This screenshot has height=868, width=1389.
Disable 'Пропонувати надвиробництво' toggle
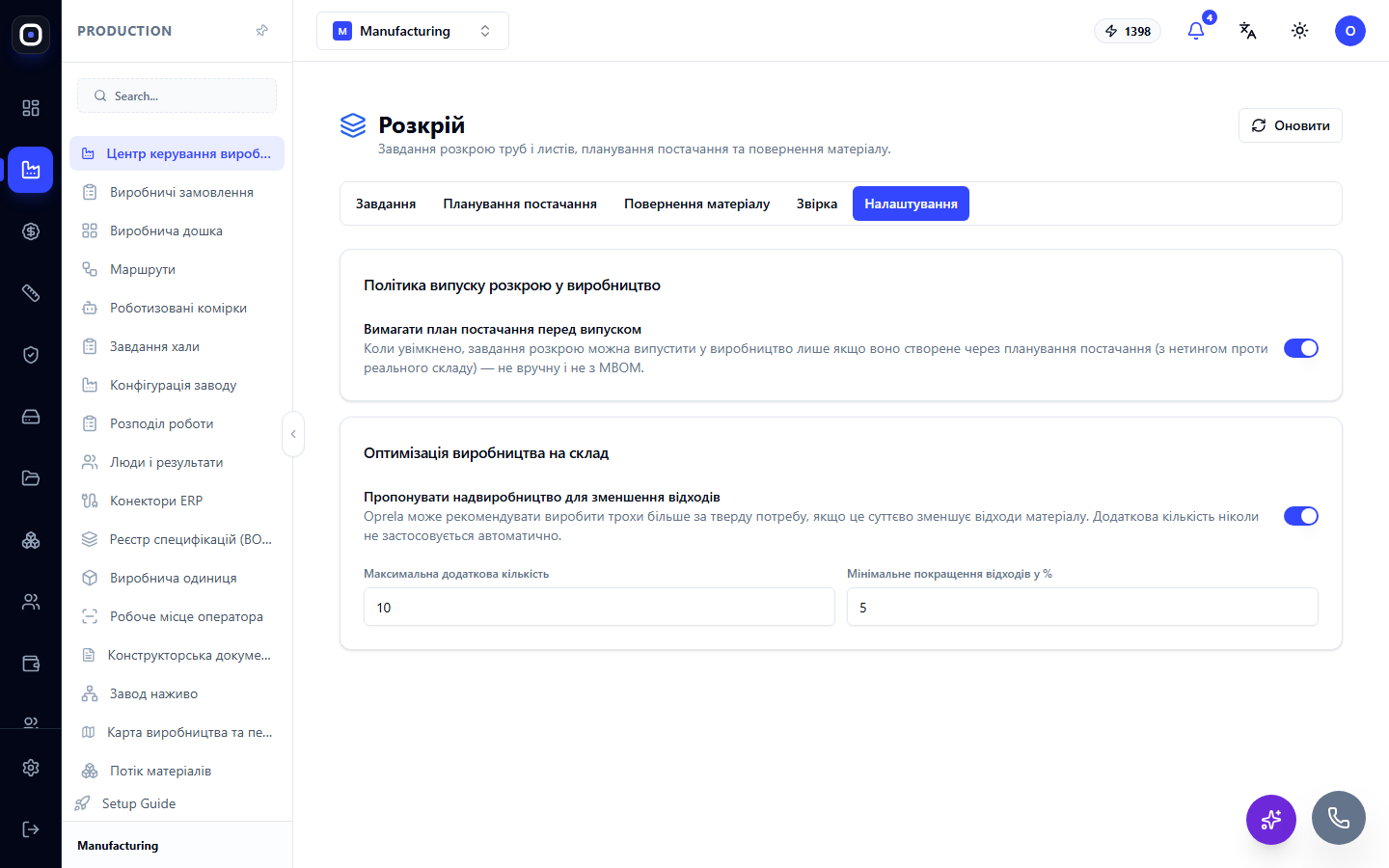(1301, 516)
